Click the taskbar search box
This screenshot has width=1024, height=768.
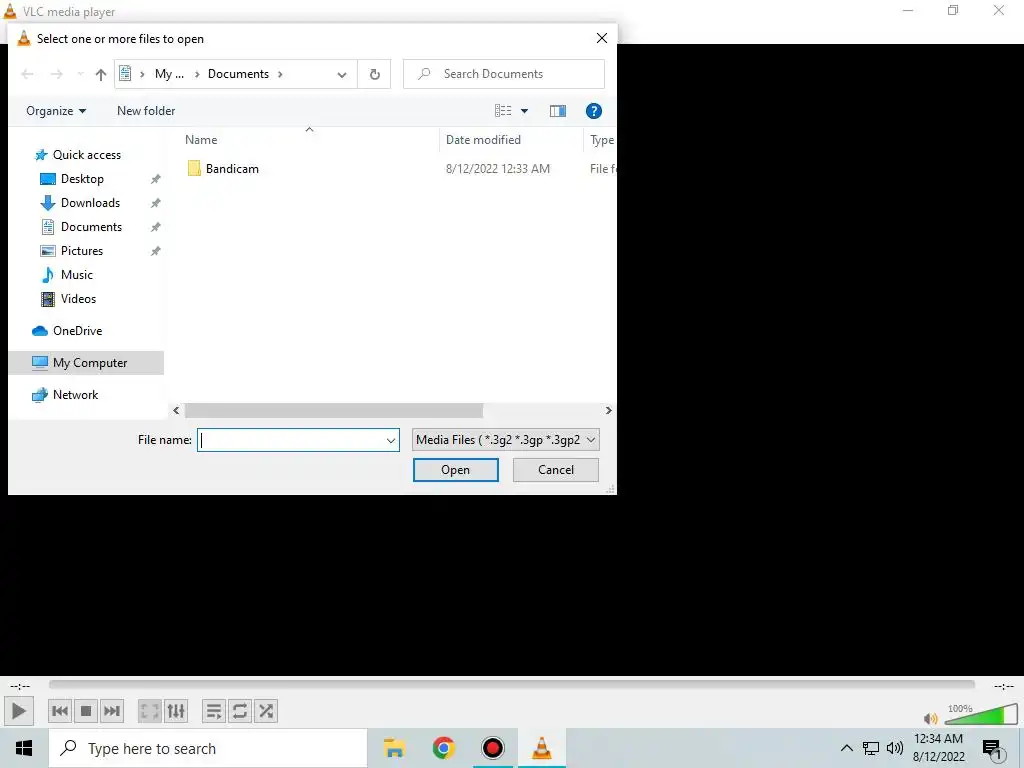(208, 748)
